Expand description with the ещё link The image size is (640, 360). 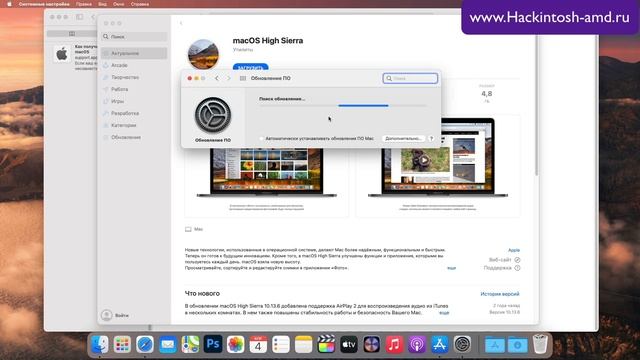(x=451, y=268)
